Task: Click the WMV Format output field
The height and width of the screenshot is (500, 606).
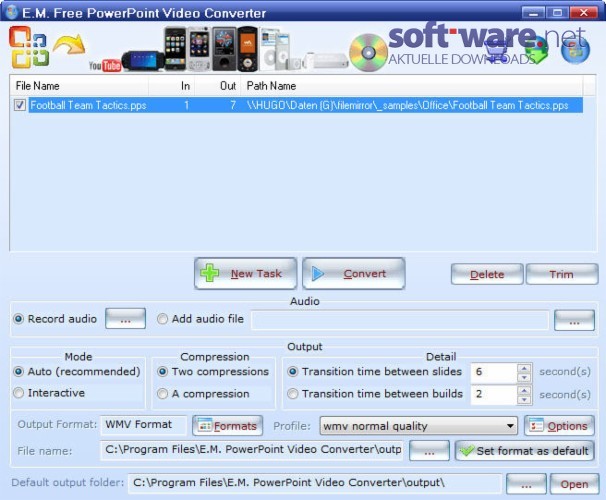Action: [143, 425]
